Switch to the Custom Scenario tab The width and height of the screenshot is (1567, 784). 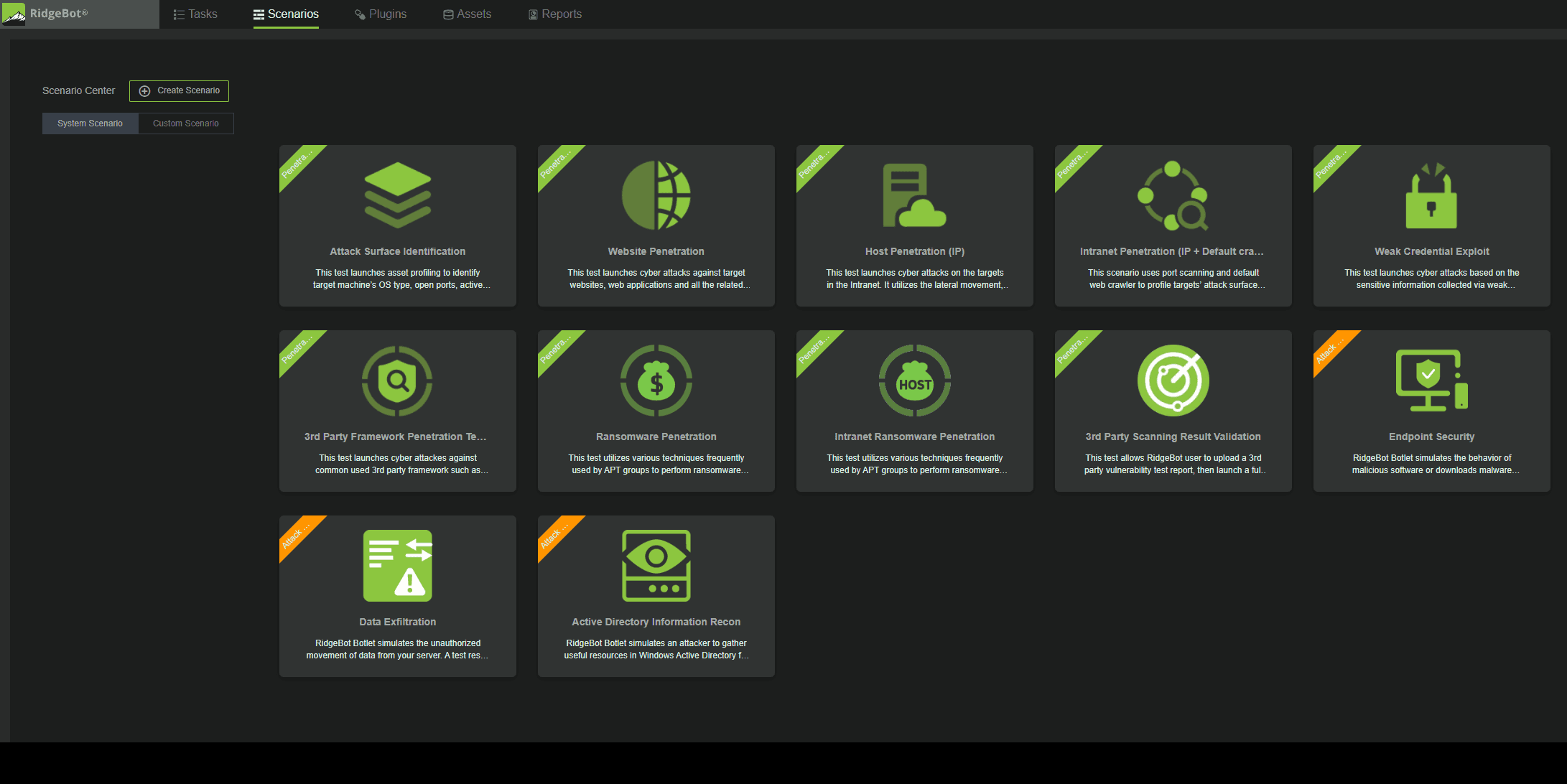pyautogui.click(x=186, y=123)
